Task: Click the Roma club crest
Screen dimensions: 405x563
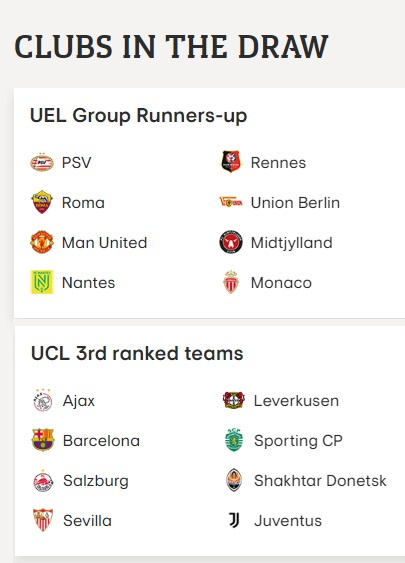Action: click(42, 202)
